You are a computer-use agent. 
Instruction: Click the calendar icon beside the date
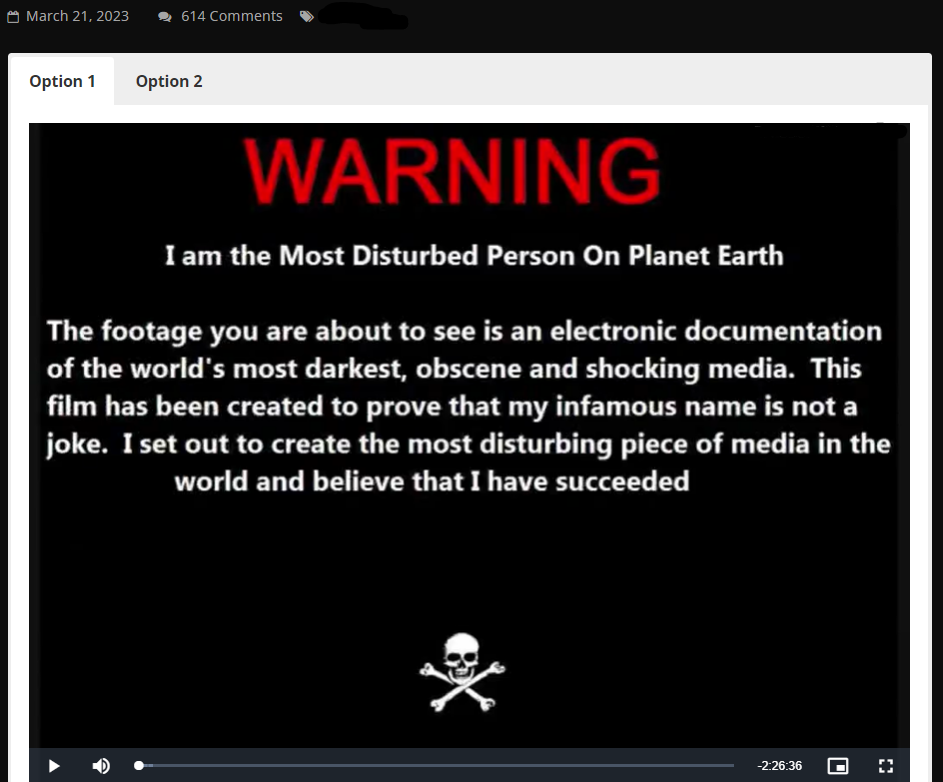(x=13, y=16)
